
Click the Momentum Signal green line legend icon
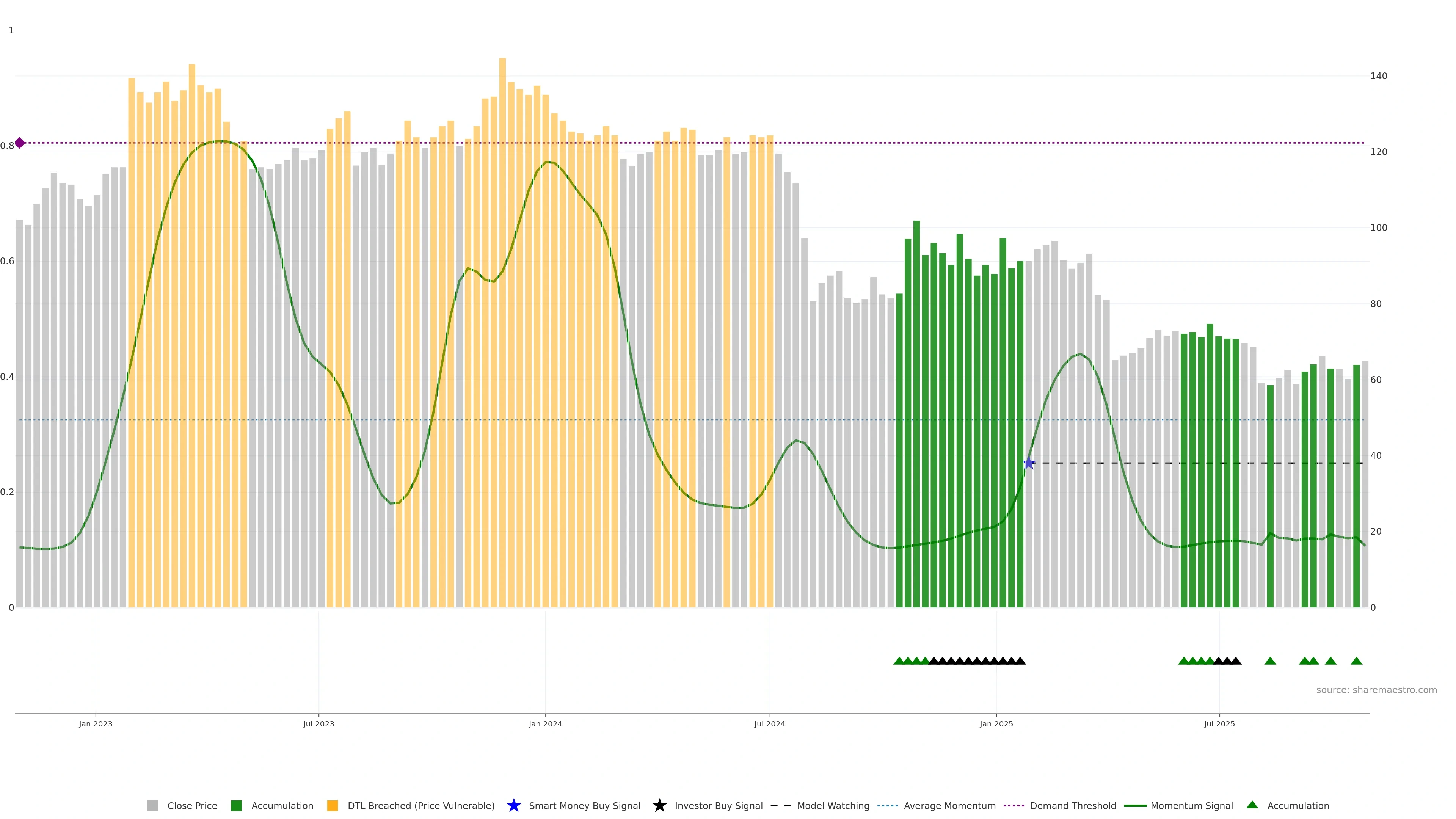tap(1135, 805)
